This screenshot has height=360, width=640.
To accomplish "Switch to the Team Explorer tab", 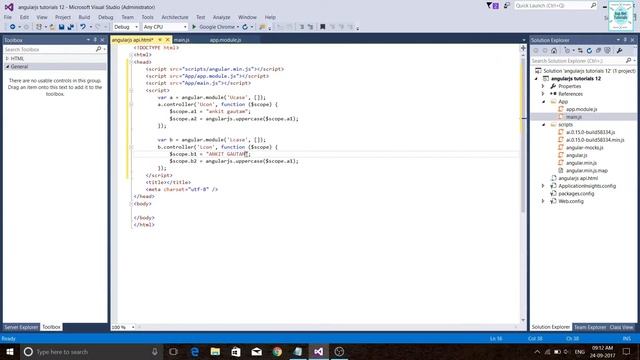I will (x=590, y=327).
